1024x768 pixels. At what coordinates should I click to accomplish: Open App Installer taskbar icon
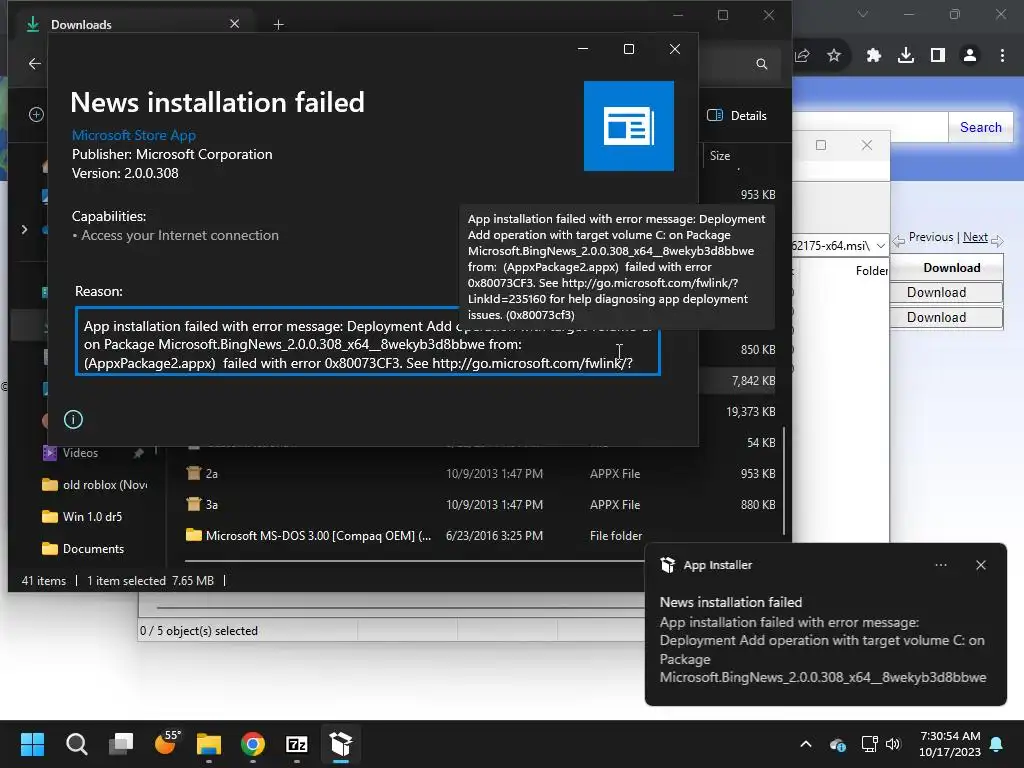pyautogui.click(x=341, y=744)
